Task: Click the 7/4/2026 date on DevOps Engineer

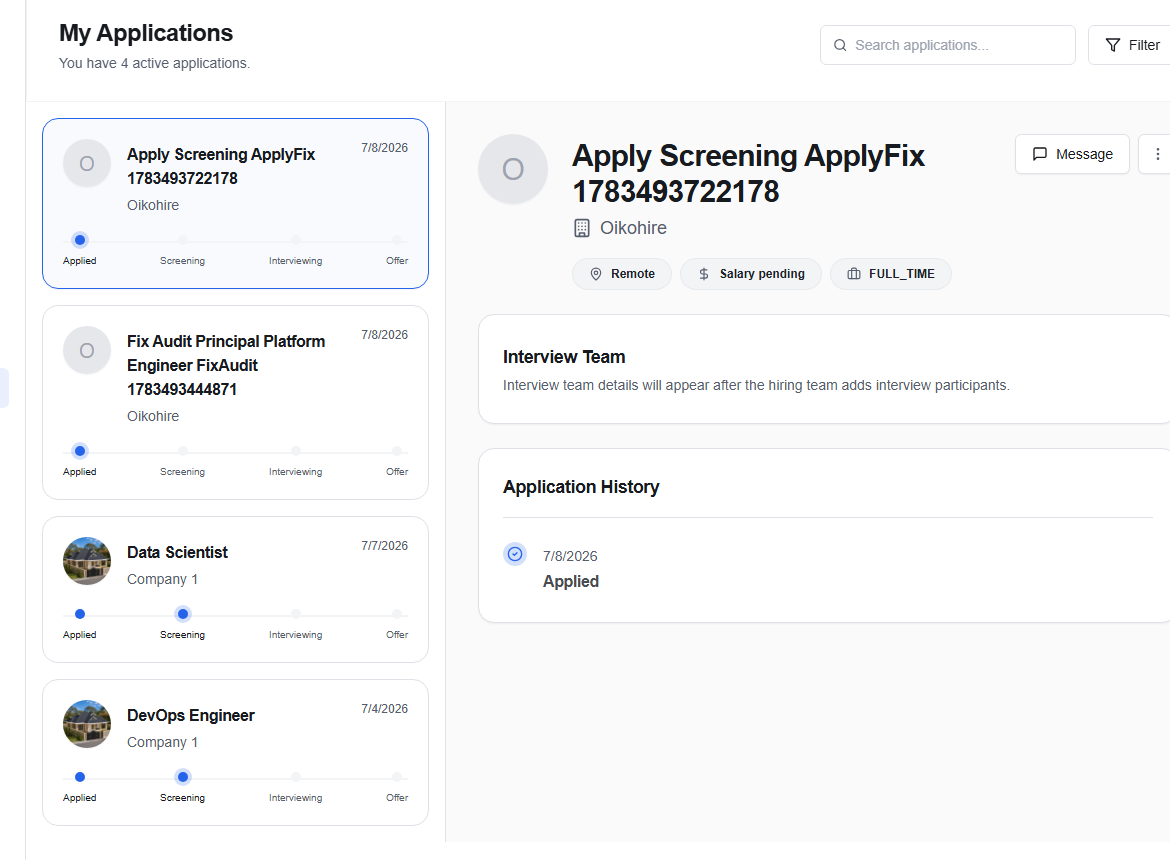Action: point(384,709)
